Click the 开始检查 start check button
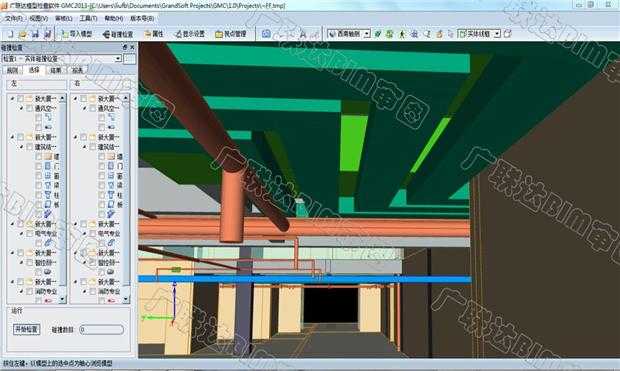 tap(26, 329)
